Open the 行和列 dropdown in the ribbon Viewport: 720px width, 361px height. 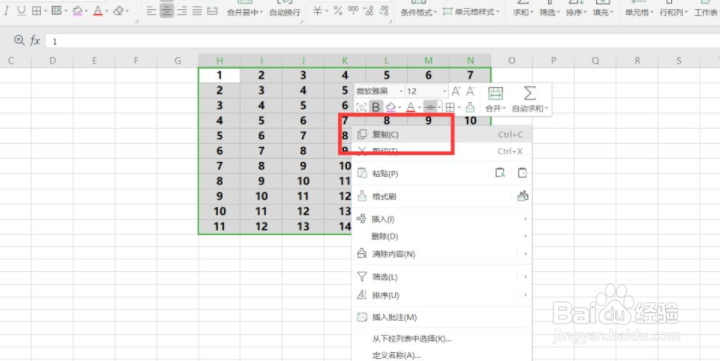coord(674,12)
